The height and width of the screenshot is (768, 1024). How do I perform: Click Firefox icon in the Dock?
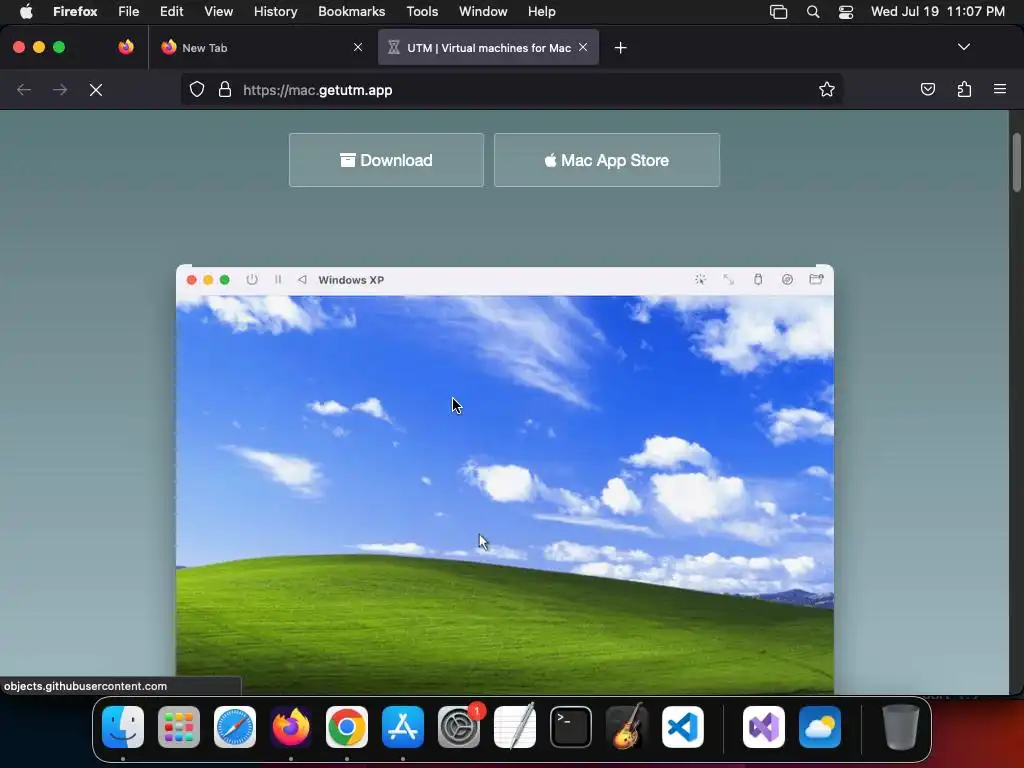click(x=291, y=727)
